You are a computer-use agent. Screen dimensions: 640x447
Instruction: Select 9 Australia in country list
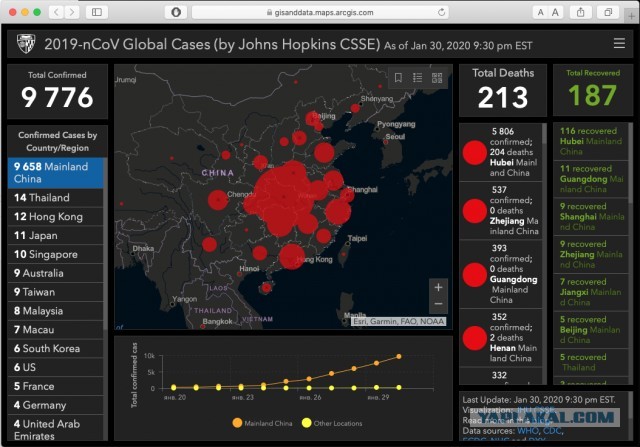(x=56, y=273)
